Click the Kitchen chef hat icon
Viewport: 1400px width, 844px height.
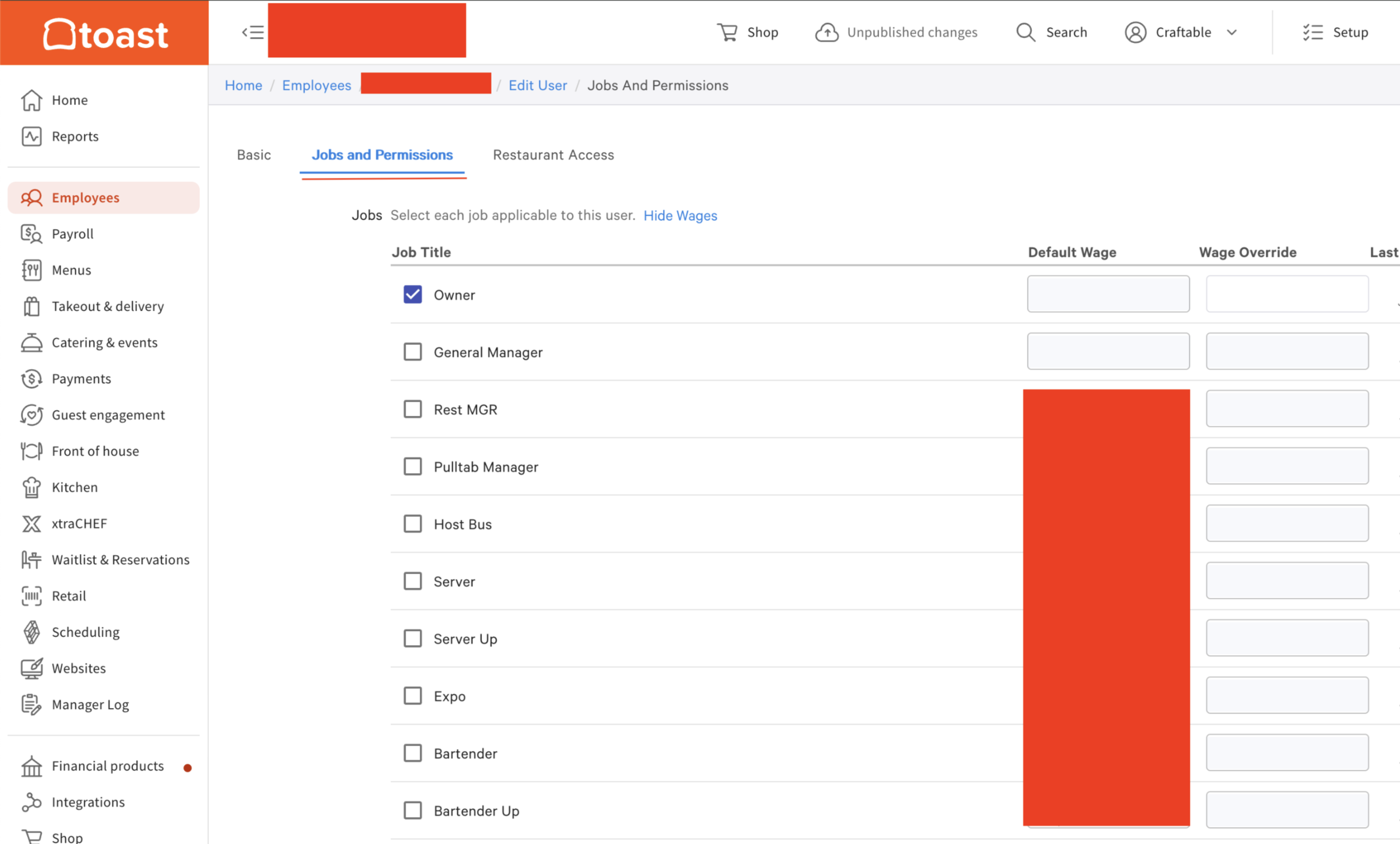(32, 488)
